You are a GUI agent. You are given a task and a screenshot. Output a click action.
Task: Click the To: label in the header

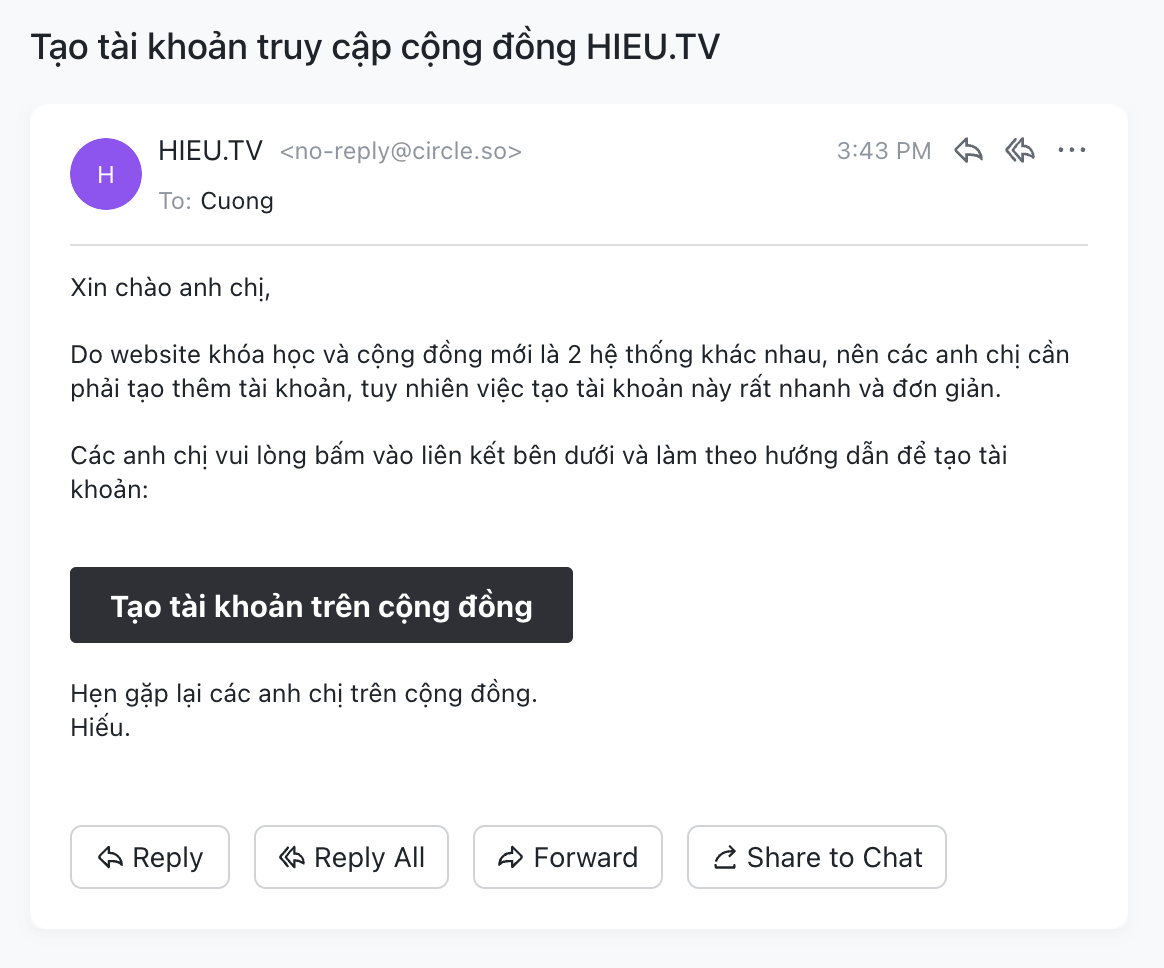point(175,201)
